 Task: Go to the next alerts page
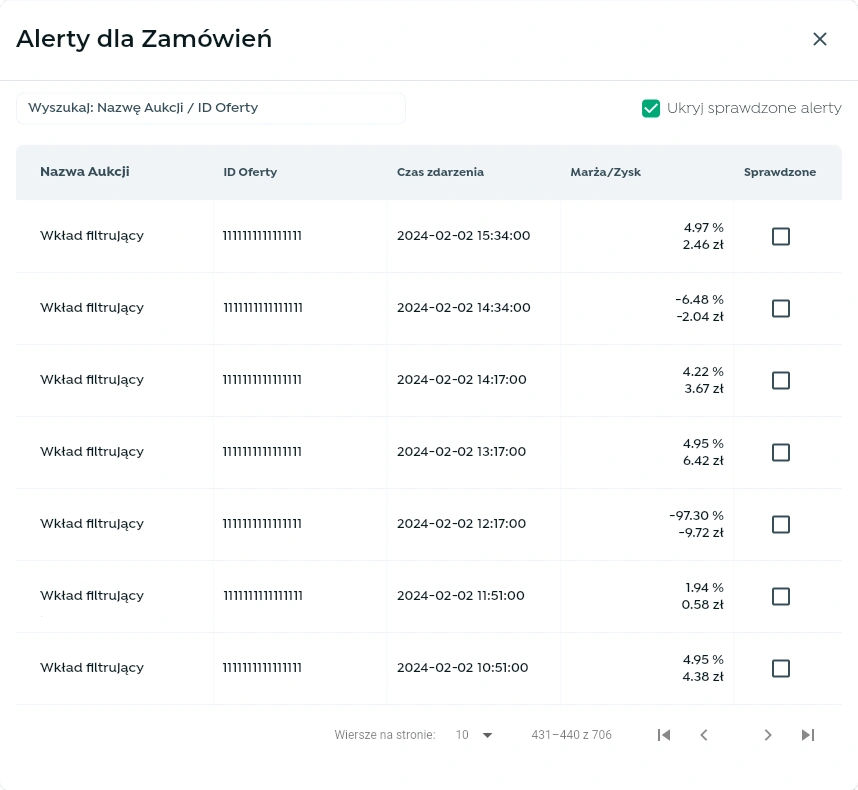point(768,735)
